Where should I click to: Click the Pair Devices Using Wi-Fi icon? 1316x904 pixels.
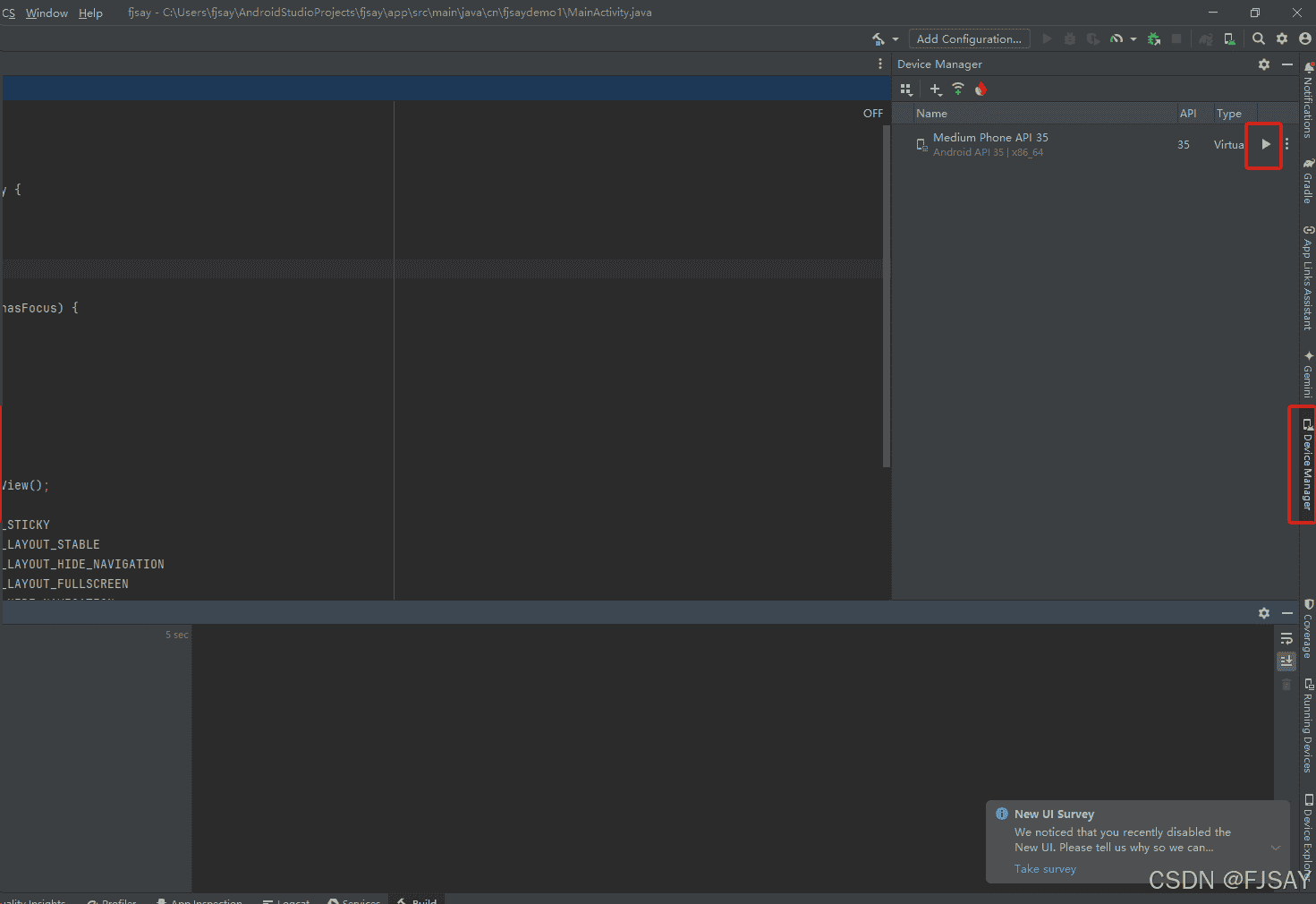click(x=958, y=89)
